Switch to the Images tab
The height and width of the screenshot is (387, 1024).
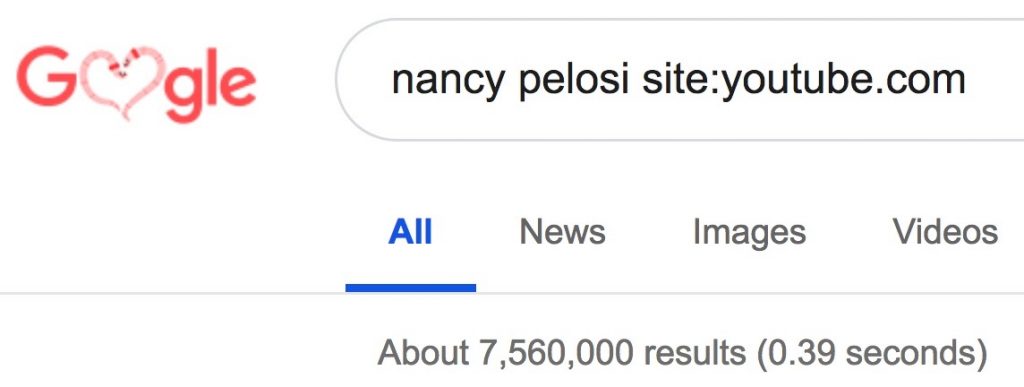click(749, 234)
